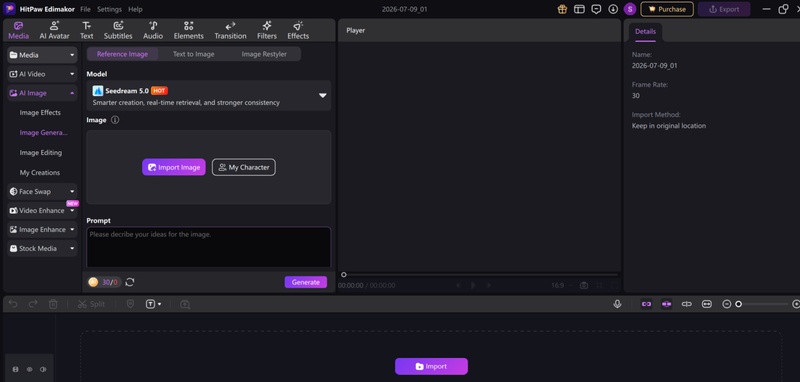Click the Undo arrow in timeline toolbar
800x382 pixels.
13,304
